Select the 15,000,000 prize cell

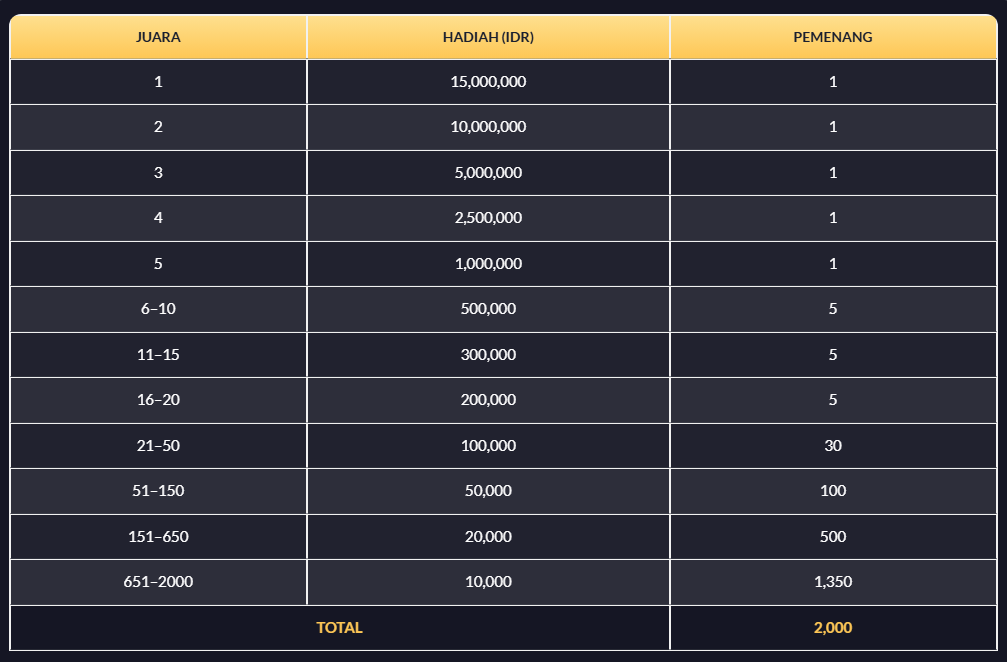click(488, 82)
